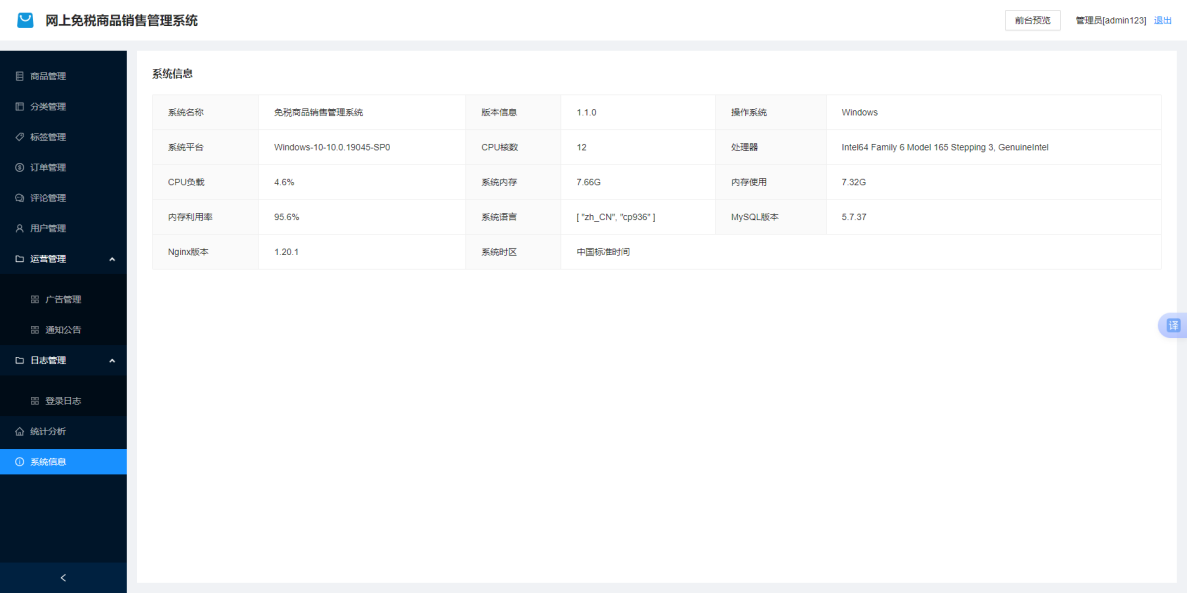Open the 商品管理 menu item

[64, 76]
